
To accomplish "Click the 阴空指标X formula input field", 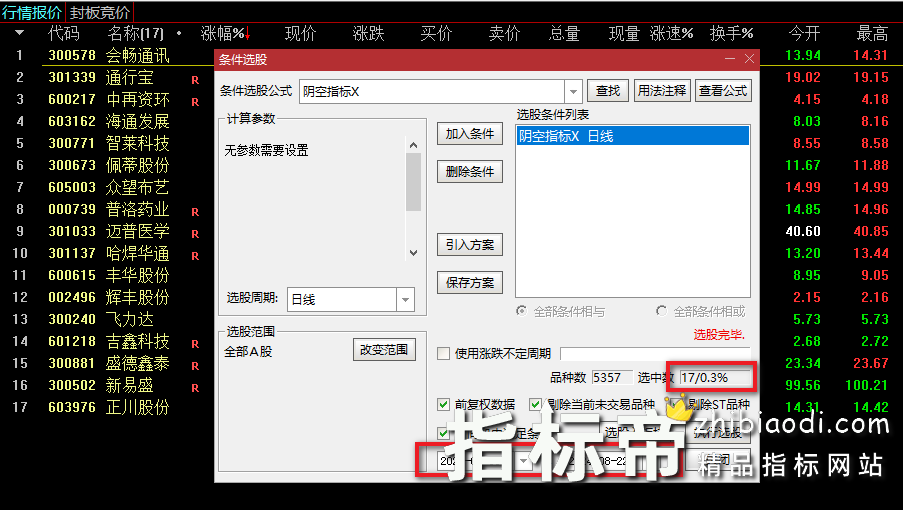I will pos(432,92).
